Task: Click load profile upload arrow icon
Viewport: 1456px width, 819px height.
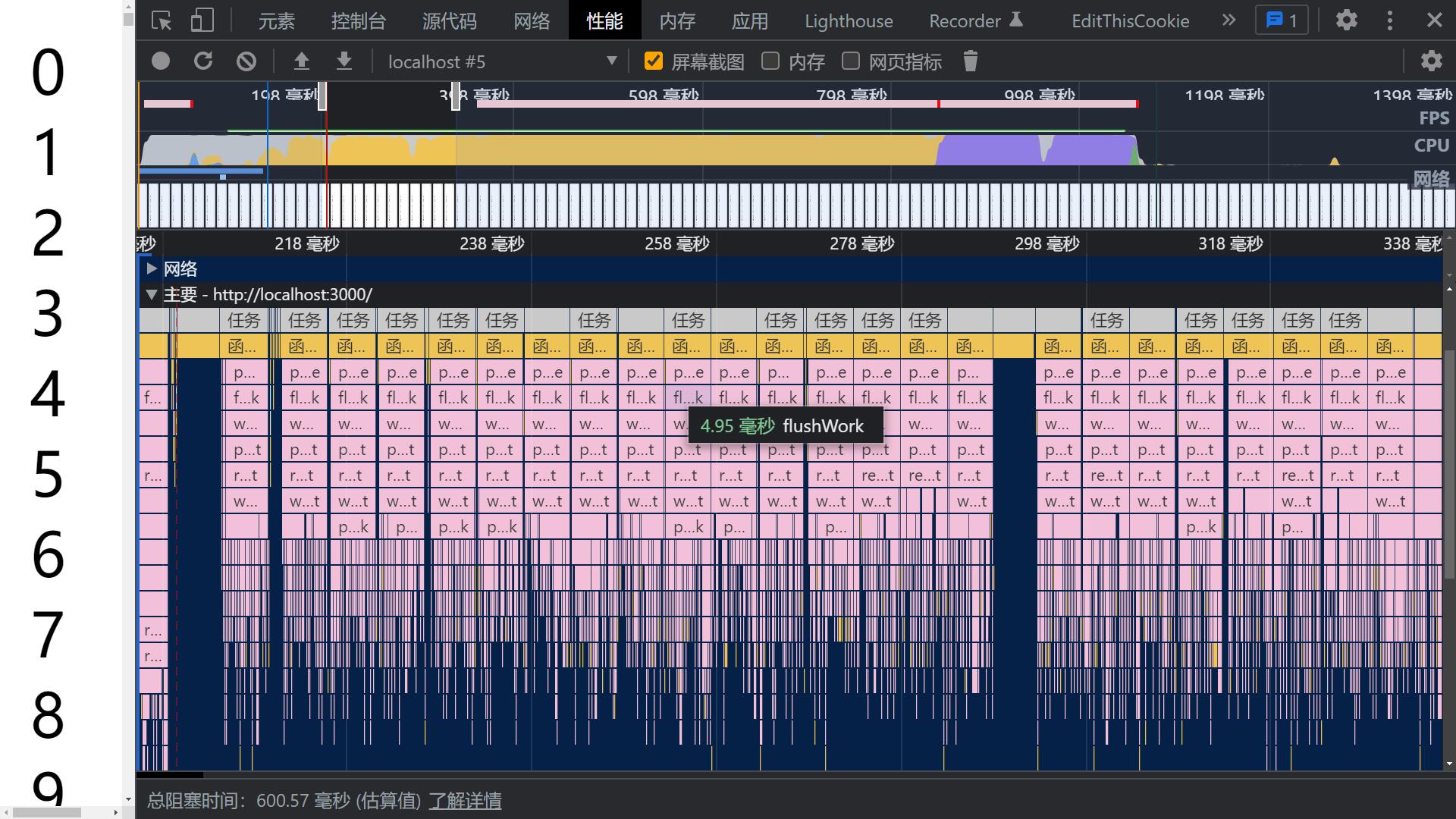Action: [302, 61]
